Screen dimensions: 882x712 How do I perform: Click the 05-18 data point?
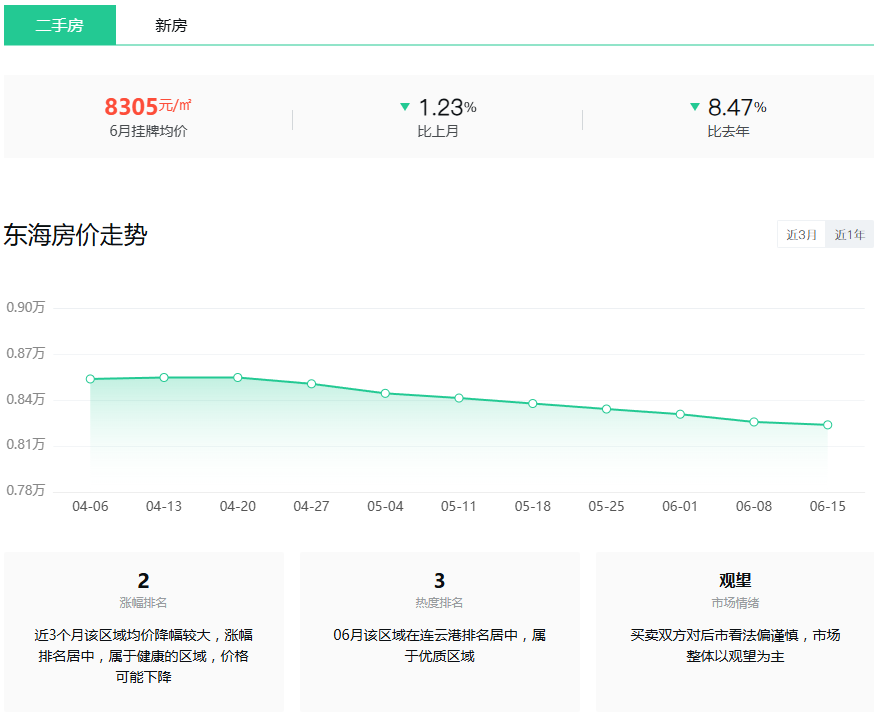click(533, 403)
